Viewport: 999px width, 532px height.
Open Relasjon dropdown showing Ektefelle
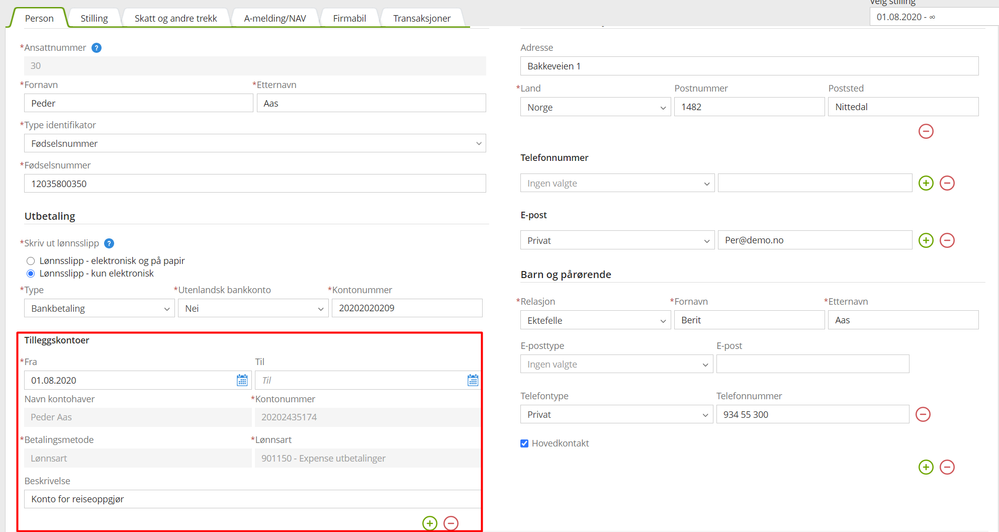point(595,320)
